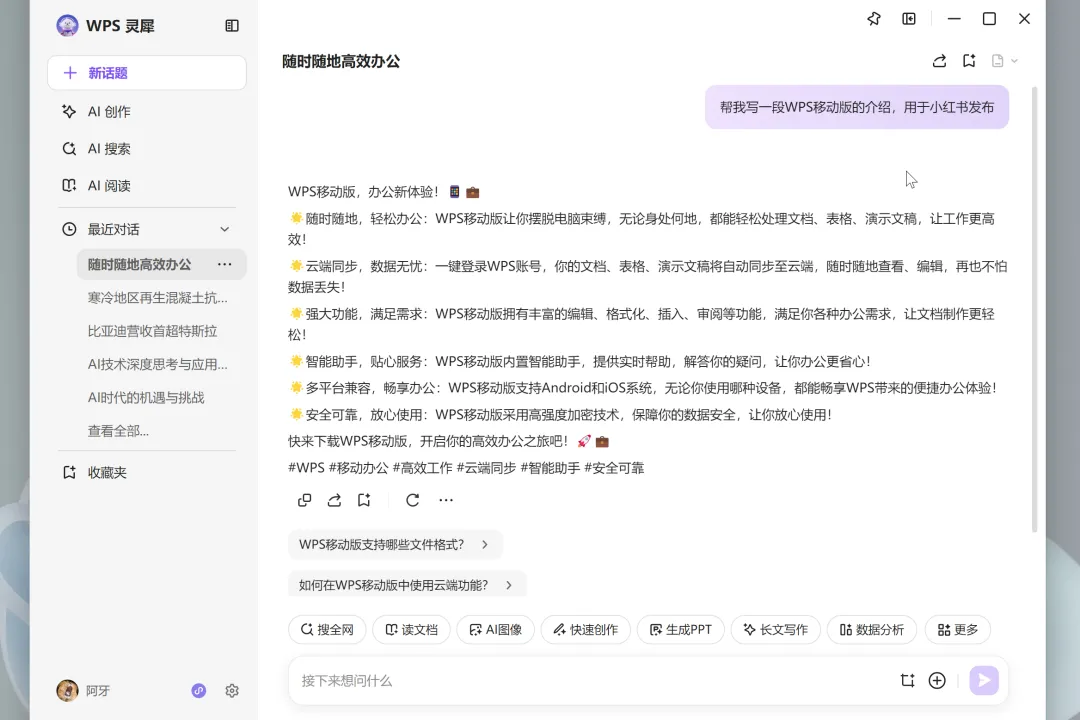1080x720 pixels.
Task: Choose the 长文写作 tool
Action: [x=776, y=630]
